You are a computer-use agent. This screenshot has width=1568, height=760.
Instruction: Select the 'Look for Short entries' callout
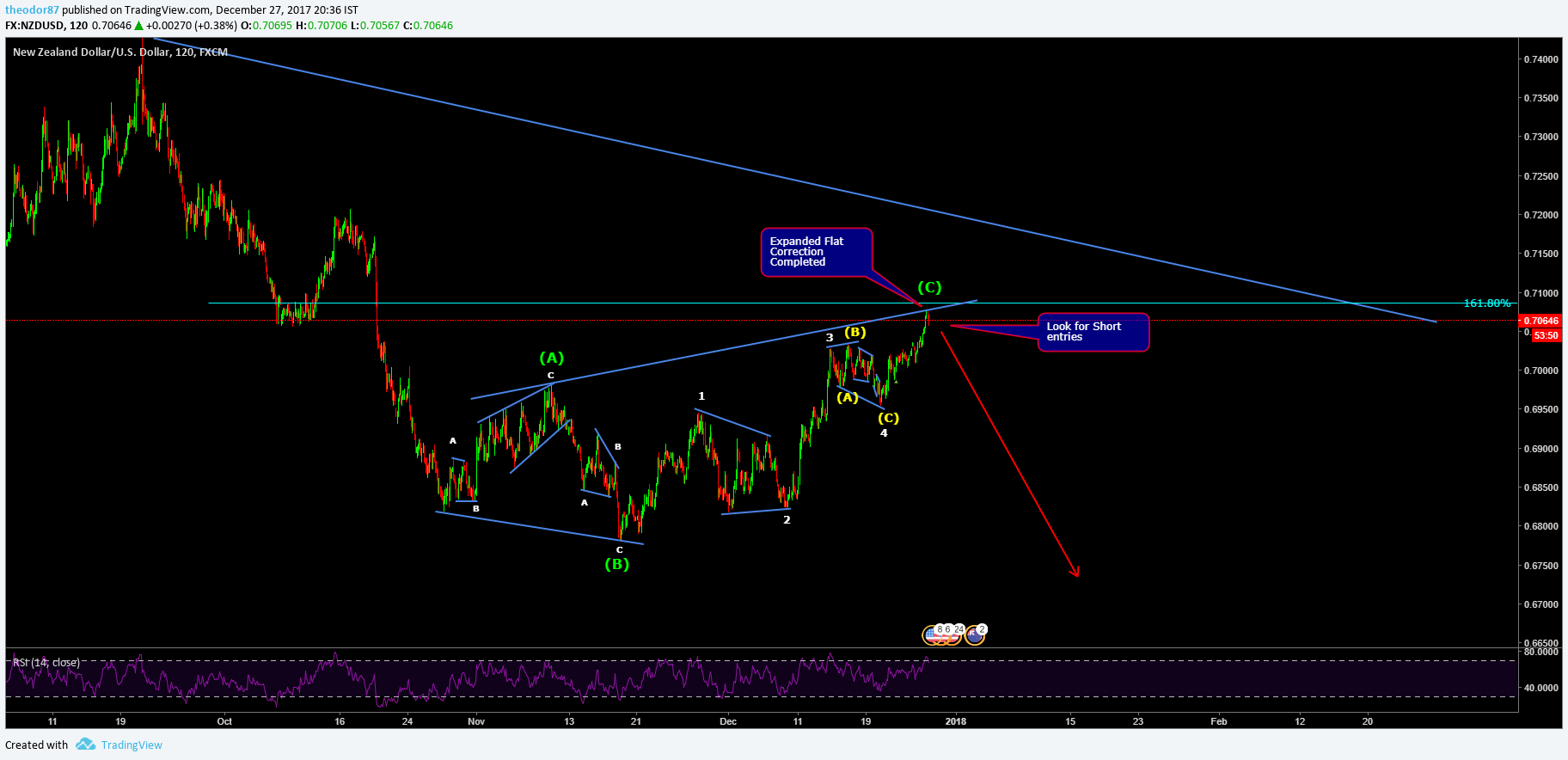pyautogui.click(x=1093, y=332)
